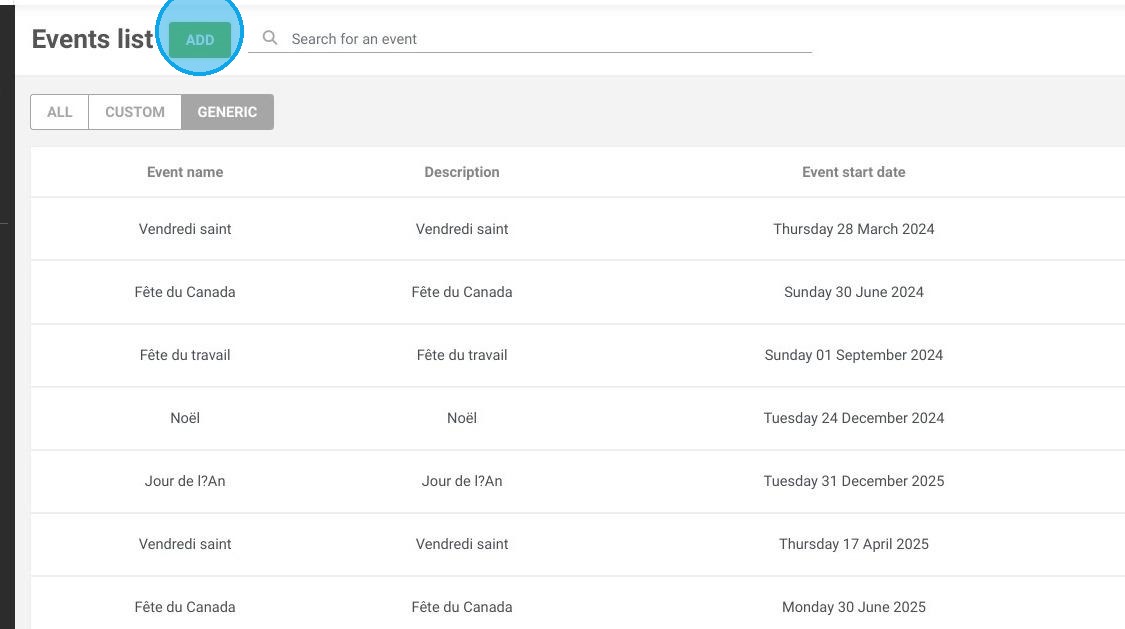Image resolution: width=1125 pixels, height=629 pixels.
Task: Click date Monday 30 June 2025
Action: click(x=854, y=607)
